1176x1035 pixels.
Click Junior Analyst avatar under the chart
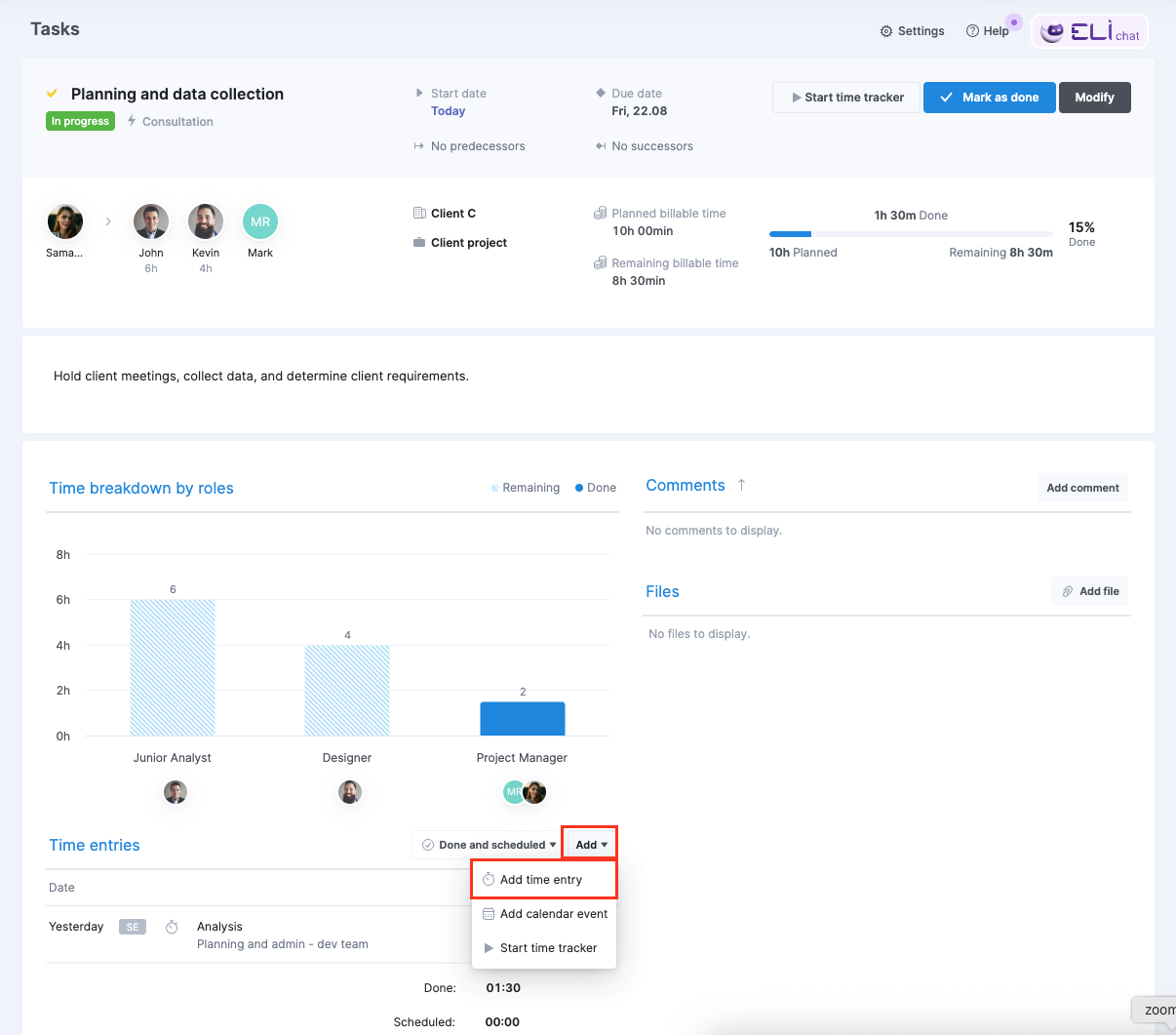[x=176, y=792]
